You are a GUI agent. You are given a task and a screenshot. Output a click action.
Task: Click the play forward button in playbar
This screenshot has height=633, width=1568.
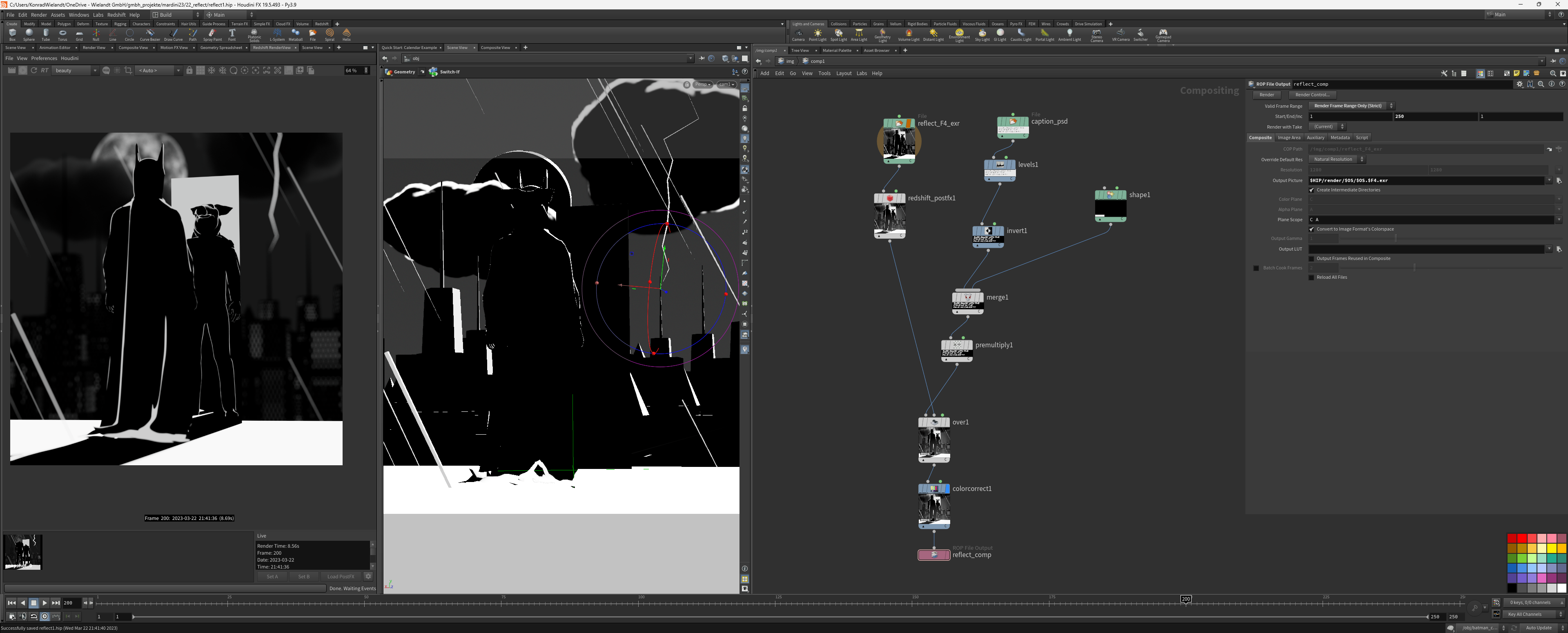(45, 603)
